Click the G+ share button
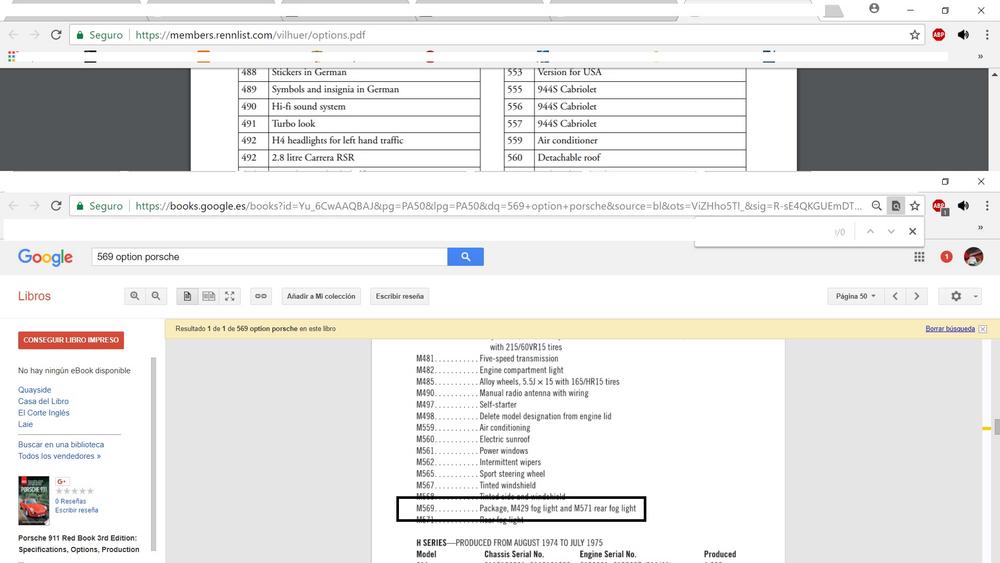Screen dimensions: 1000x563 62,481
